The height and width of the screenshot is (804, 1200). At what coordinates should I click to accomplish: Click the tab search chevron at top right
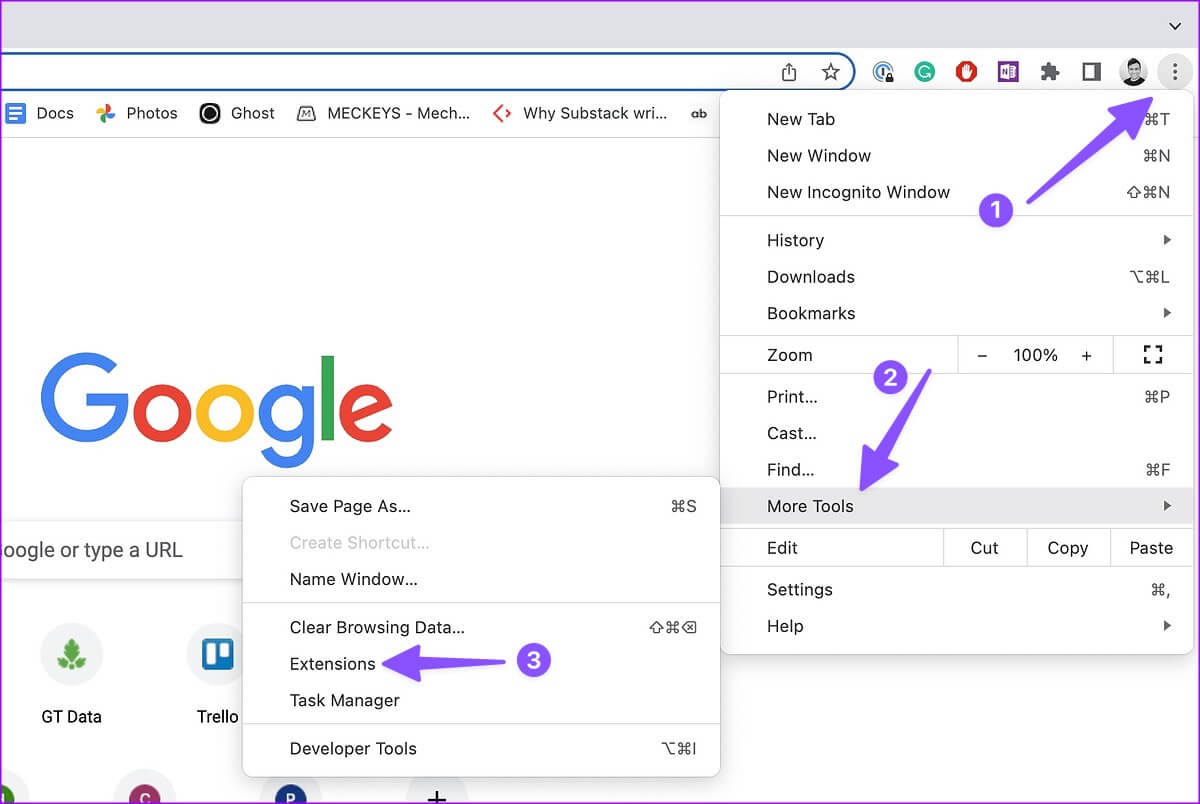1175,25
